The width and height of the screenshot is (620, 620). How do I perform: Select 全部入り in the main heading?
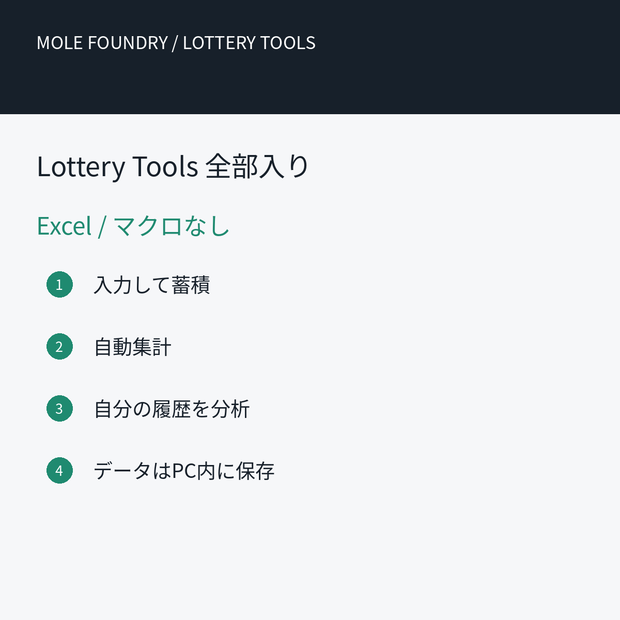pos(257,166)
